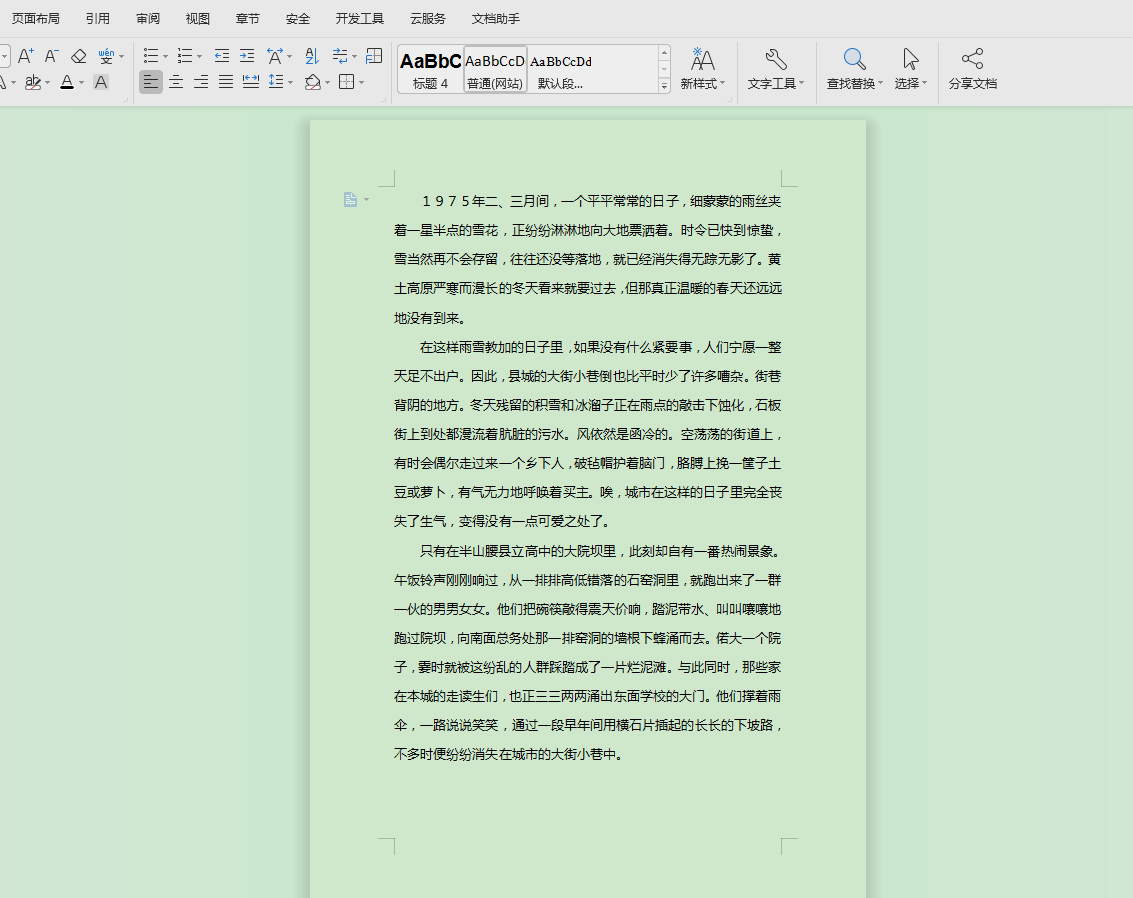1133x898 pixels.
Task: Click the decrease indent icon
Action: click(x=222, y=56)
